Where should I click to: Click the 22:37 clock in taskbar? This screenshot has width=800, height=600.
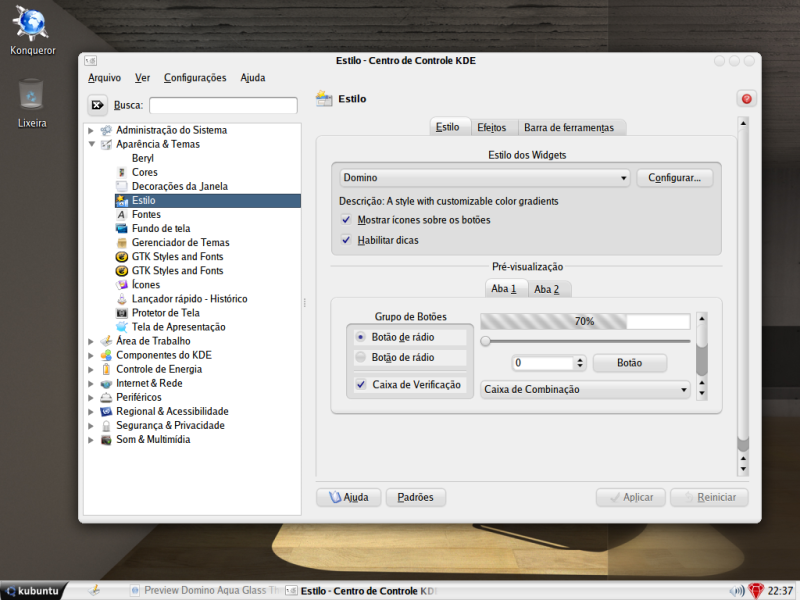(780, 591)
